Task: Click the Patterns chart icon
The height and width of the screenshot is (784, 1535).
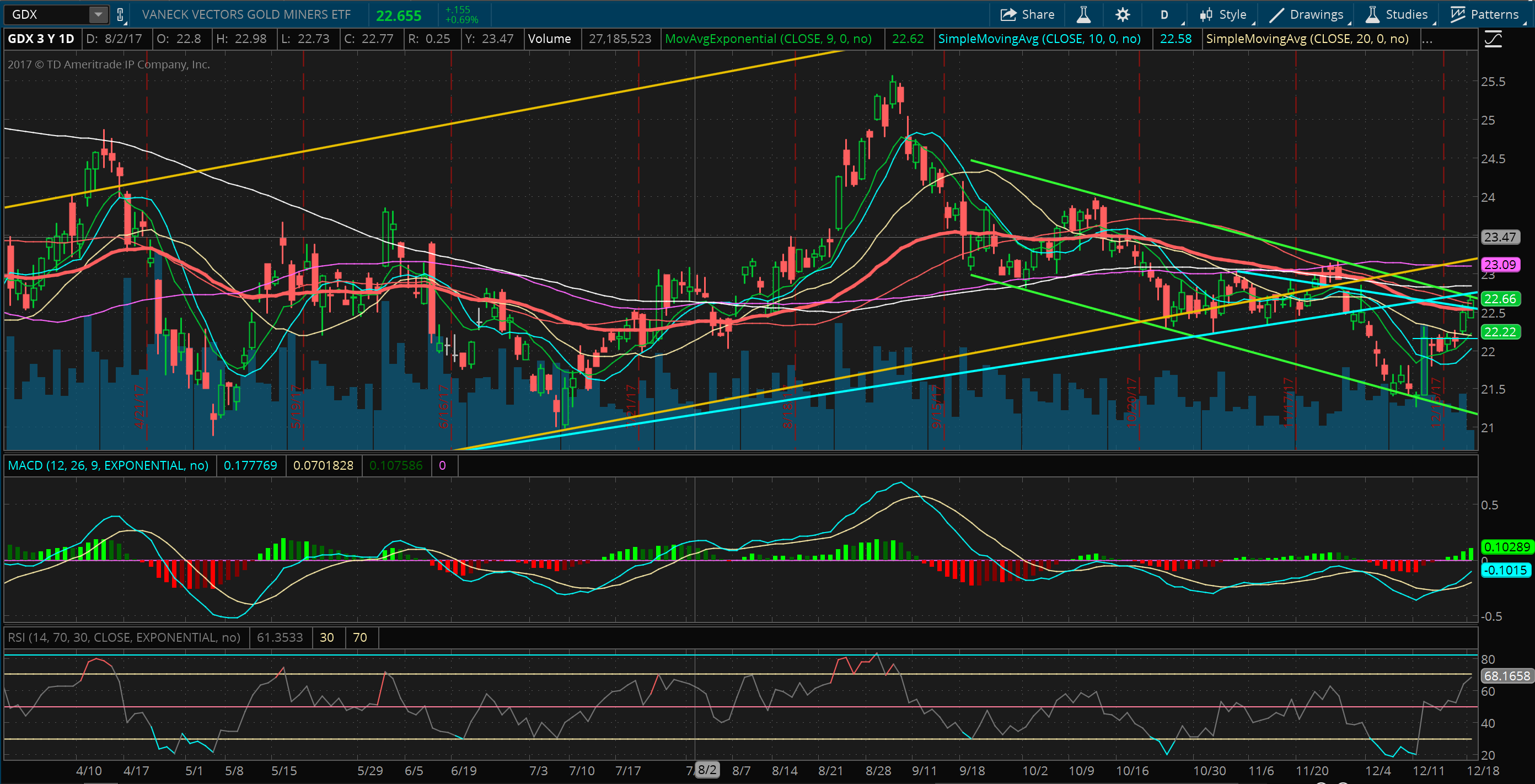Action: (1458, 14)
